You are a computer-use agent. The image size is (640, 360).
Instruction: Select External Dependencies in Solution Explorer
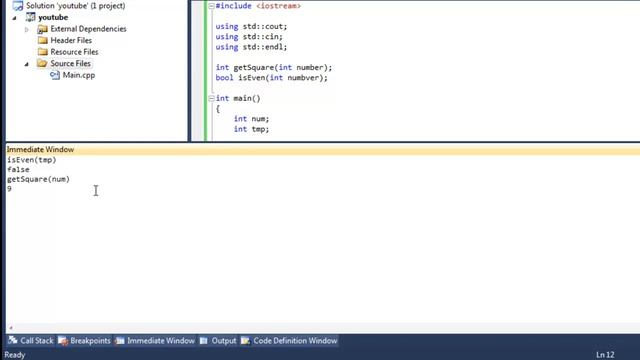[x=88, y=29]
